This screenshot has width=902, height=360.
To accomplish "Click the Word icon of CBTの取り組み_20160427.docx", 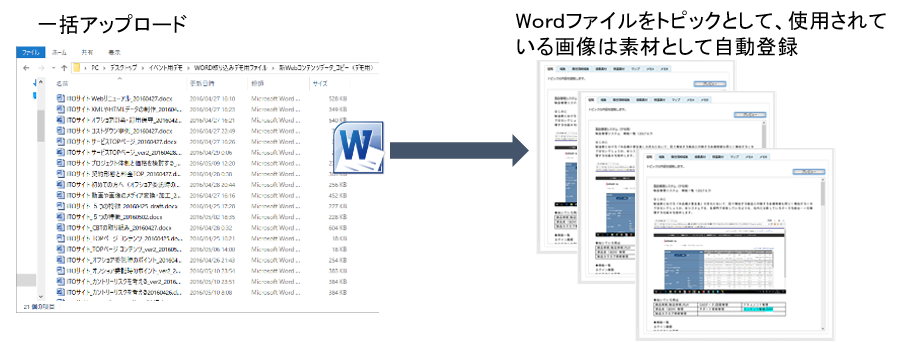I will point(60,228).
